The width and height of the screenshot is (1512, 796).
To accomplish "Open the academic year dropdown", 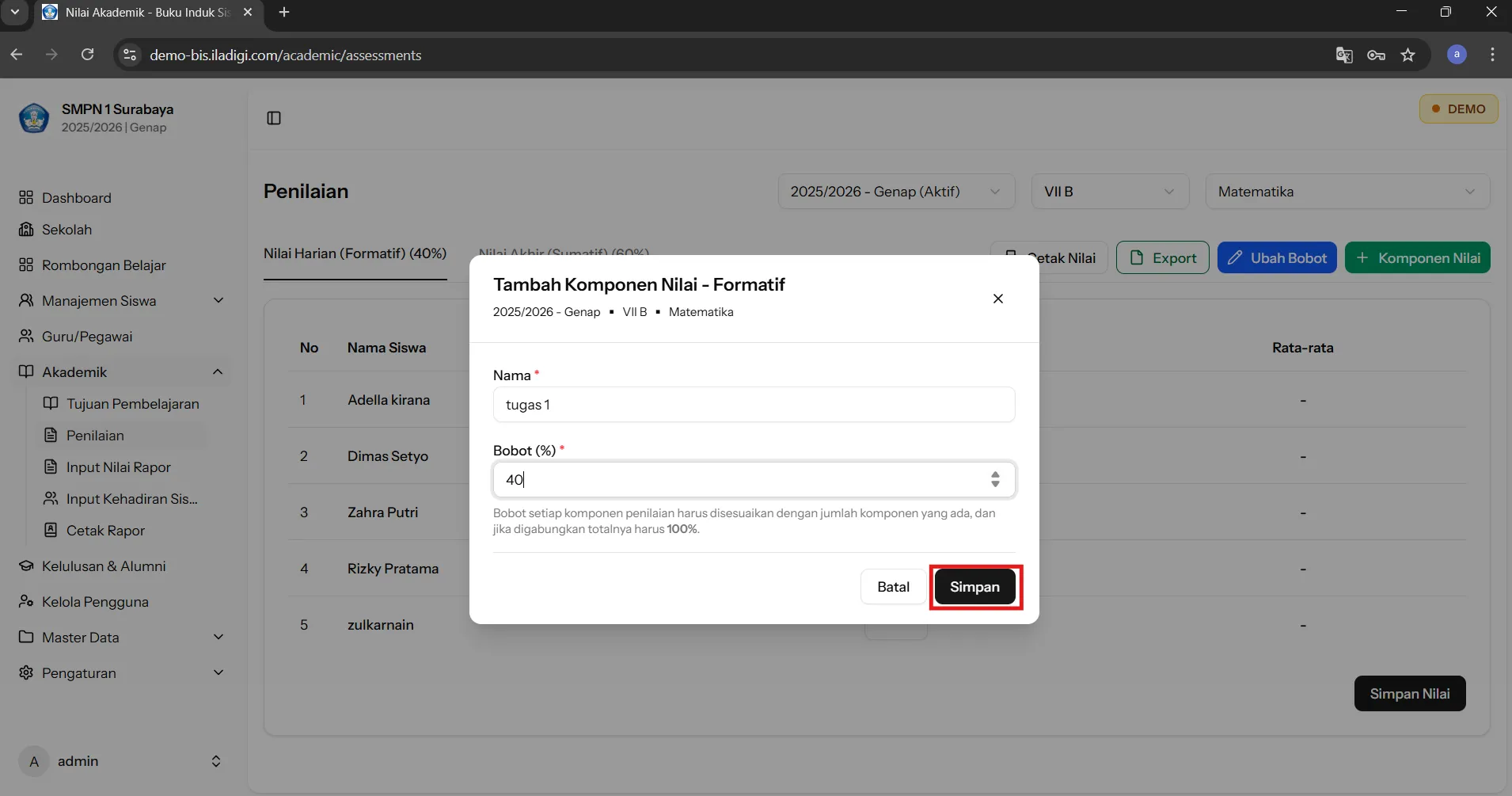I will 896,192.
